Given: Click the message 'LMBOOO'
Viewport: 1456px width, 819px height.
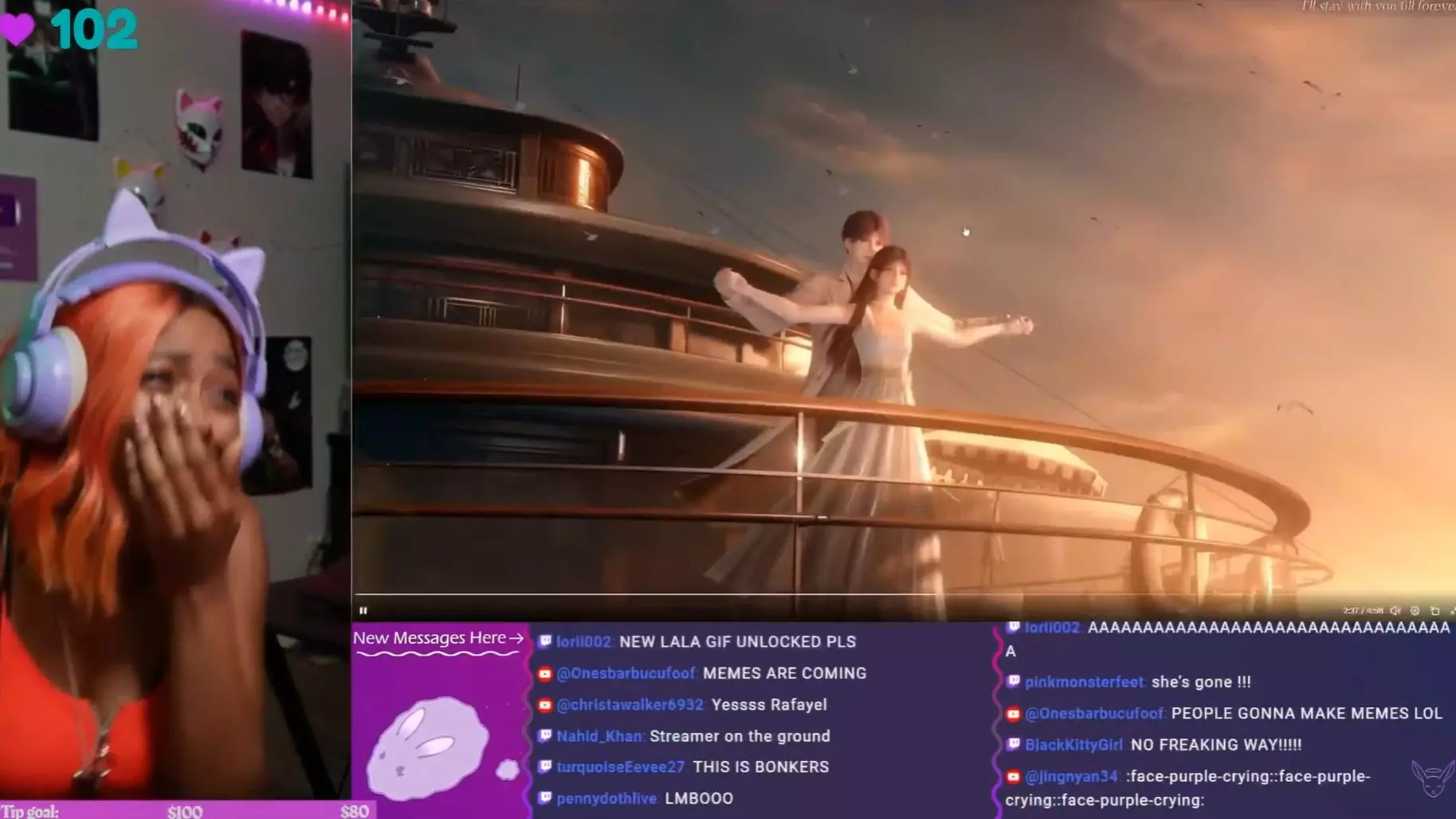Looking at the screenshot, I should coord(699,798).
